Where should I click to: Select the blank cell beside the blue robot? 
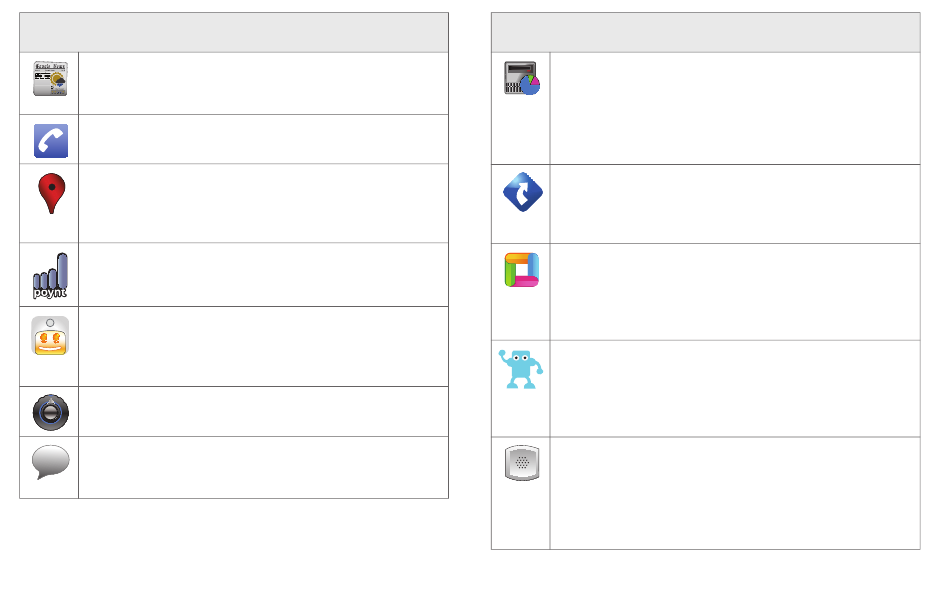tap(735, 389)
